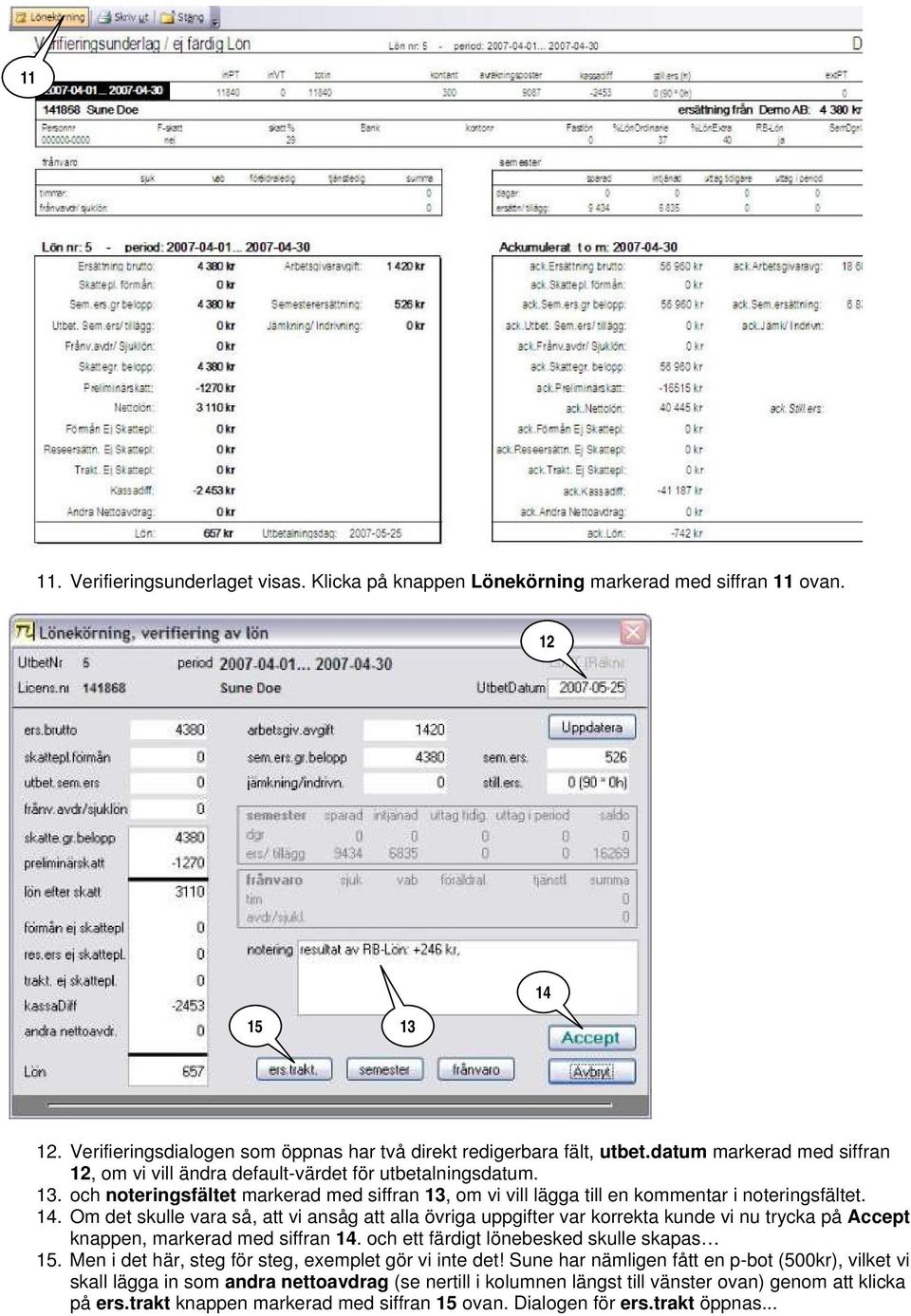The width and height of the screenshot is (911, 1316).
Task: Click the Nettolön value 3 110 kr
Action: tap(215, 408)
